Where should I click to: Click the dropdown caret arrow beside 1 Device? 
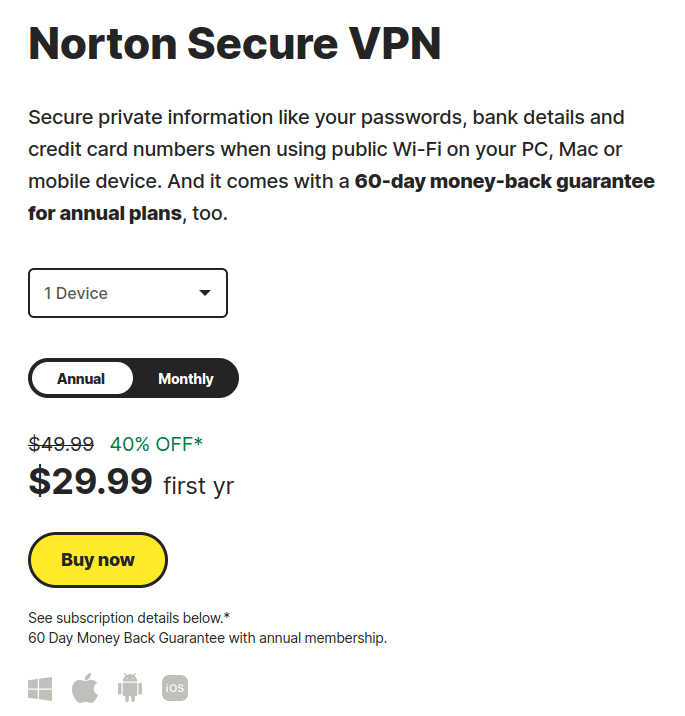pyautogui.click(x=205, y=293)
